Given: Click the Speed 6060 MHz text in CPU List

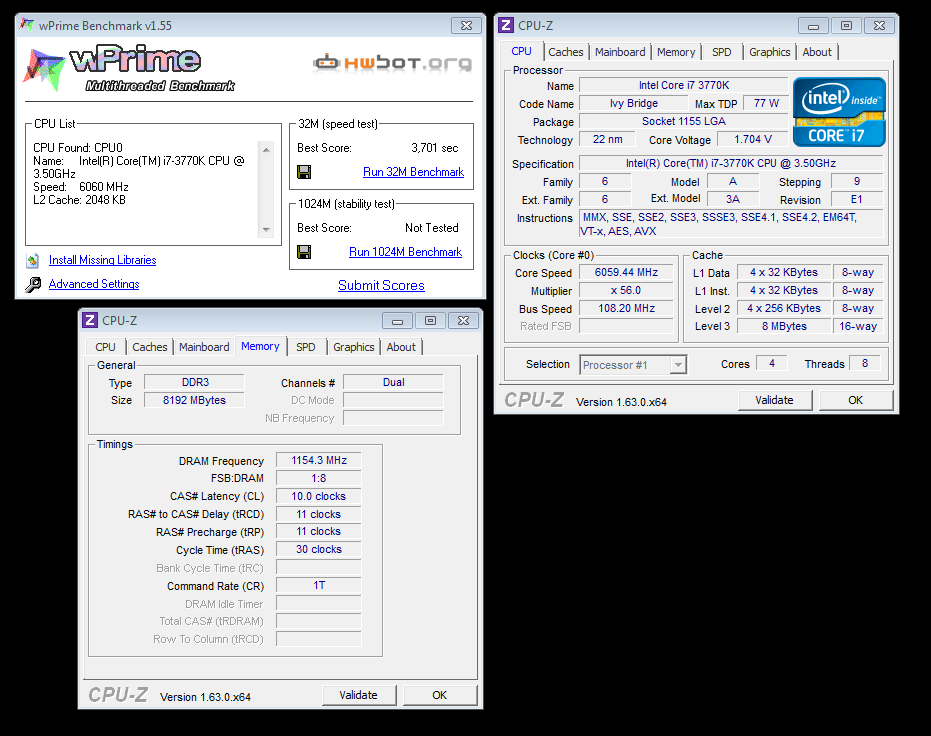Looking at the screenshot, I should (x=81, y=187).
